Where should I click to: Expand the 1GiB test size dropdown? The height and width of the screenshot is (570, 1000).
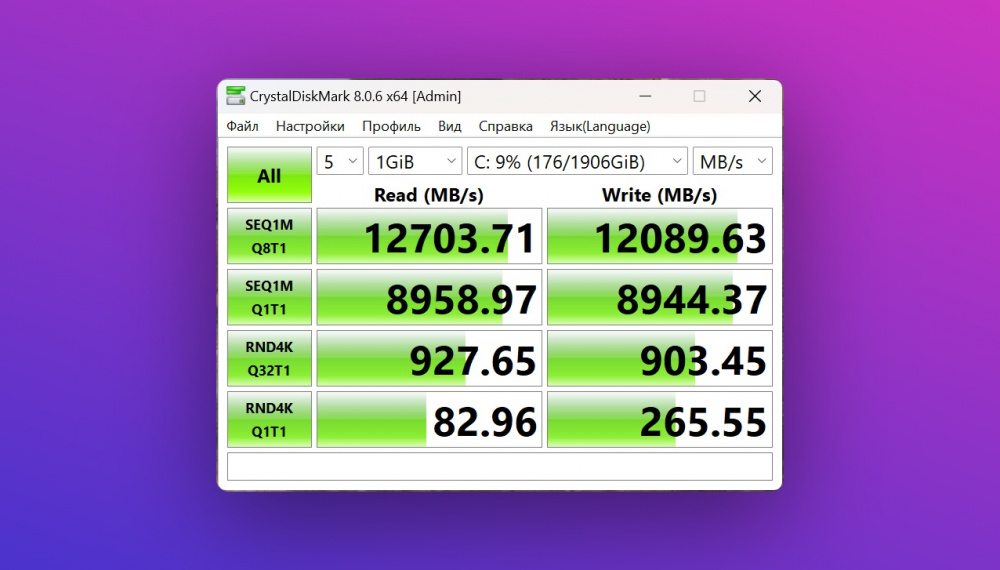click(x=415, y=161)
